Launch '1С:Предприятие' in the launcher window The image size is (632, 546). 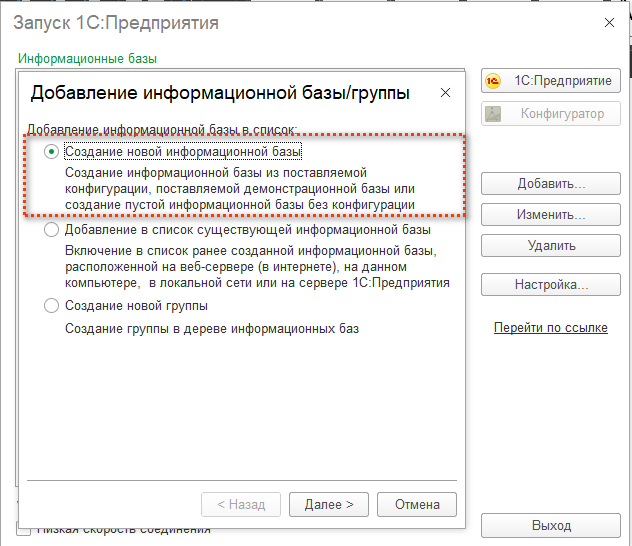point(551,81)
